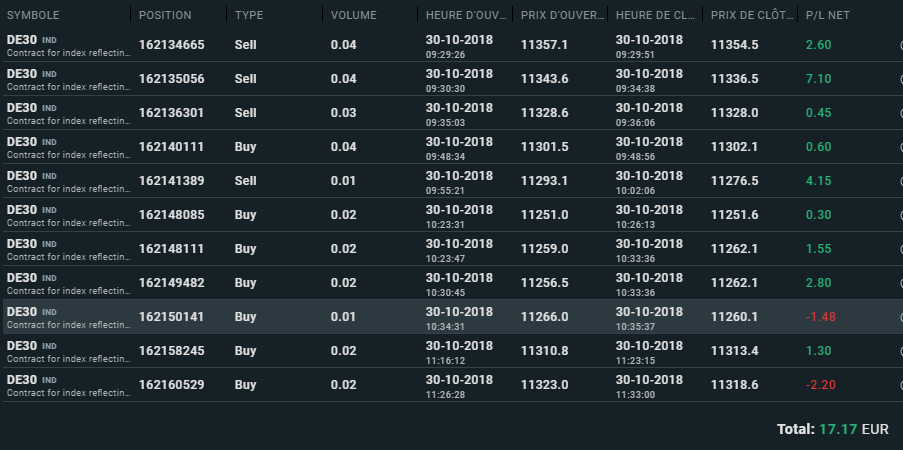Sort by HEURE DE CL... closing time column
The height and width of the screenshot is (450, 903).
652,16
